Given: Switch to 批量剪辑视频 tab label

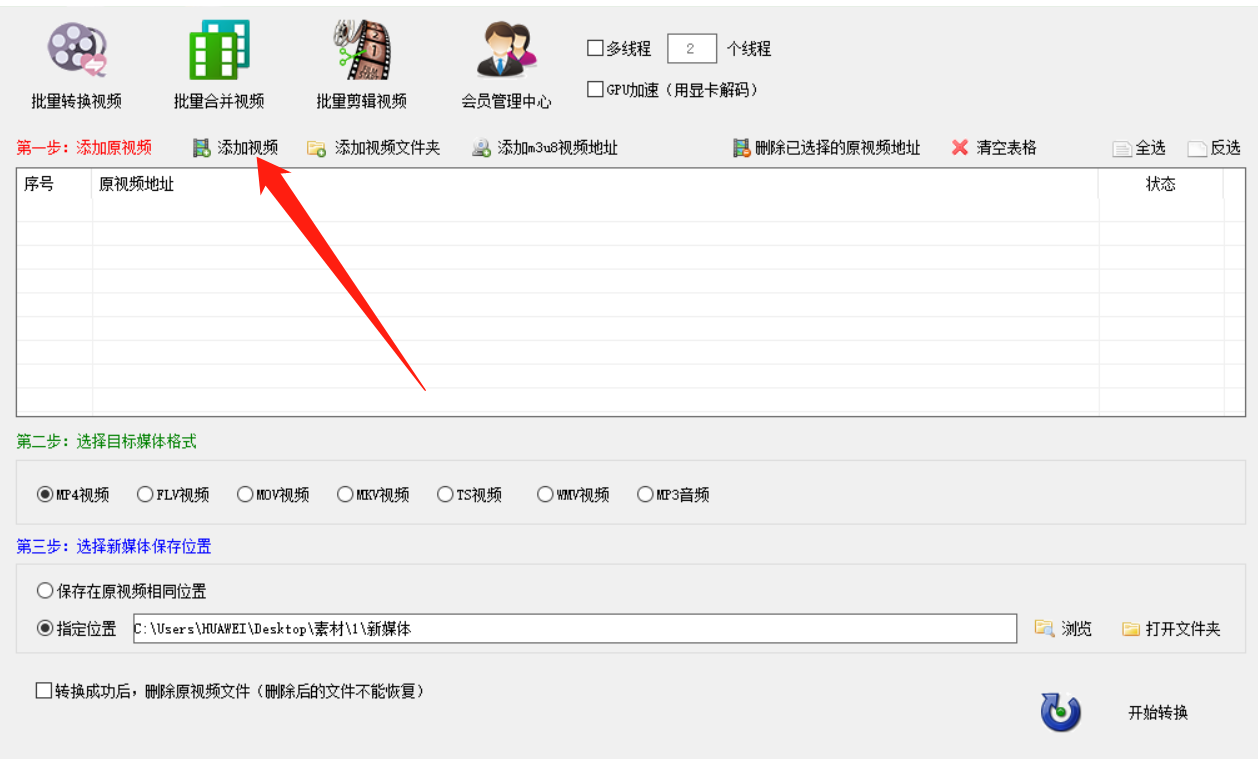Looking at the screenshot, I should [x=362, y=101].
